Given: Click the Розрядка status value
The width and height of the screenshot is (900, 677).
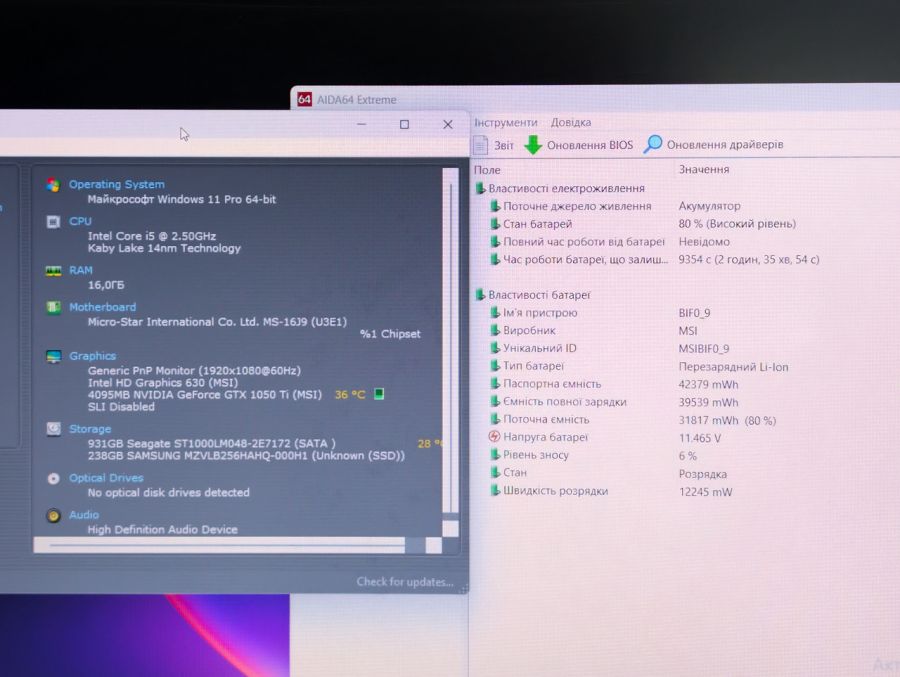Looking at the screenshot, I should pyautogui.click(x=703, y=474).
